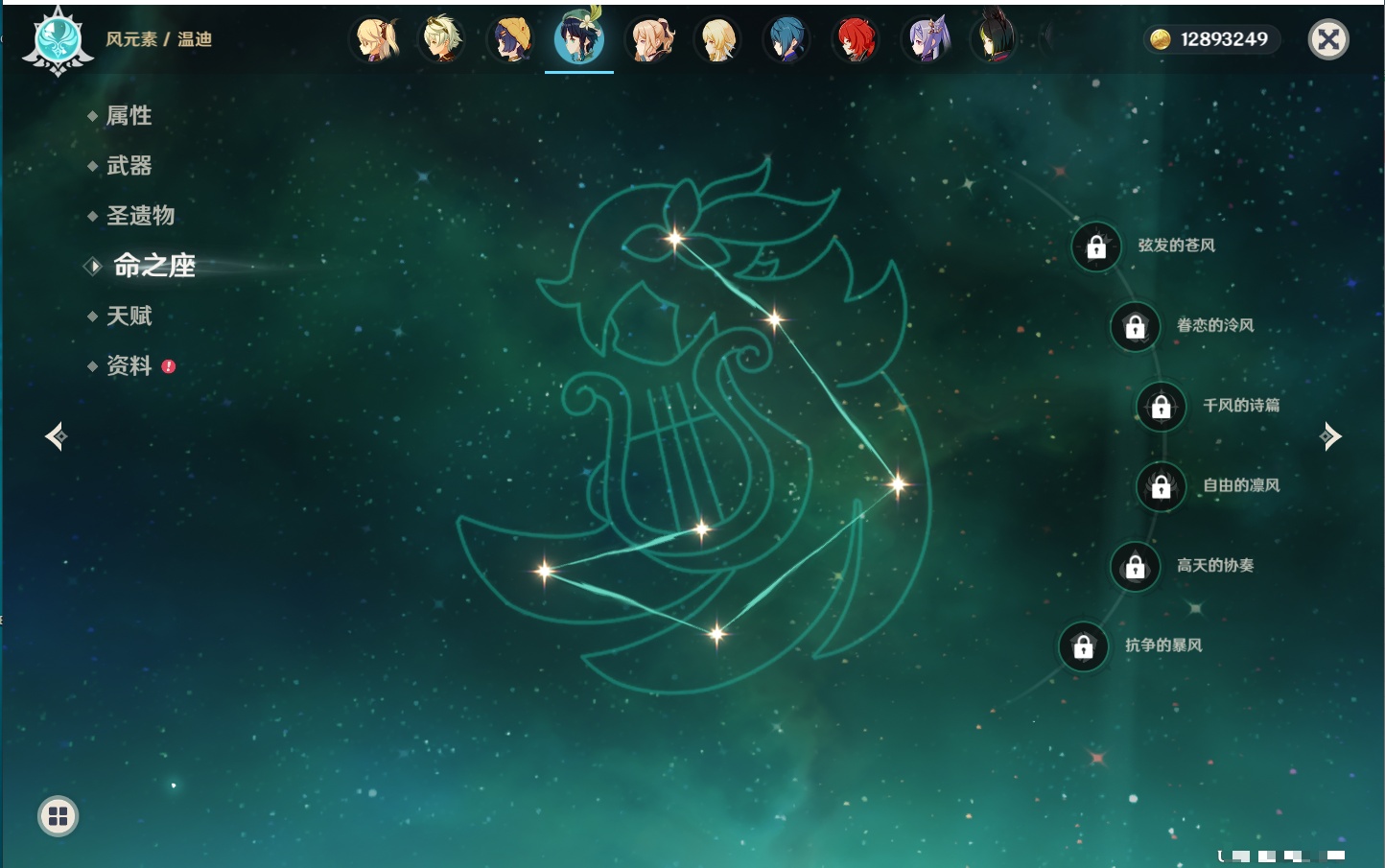Image resolution: width=1385 pixels, height=868 pixels.
Task: Choose the purple-haired Keqing portrait
Action: point(927,39)
